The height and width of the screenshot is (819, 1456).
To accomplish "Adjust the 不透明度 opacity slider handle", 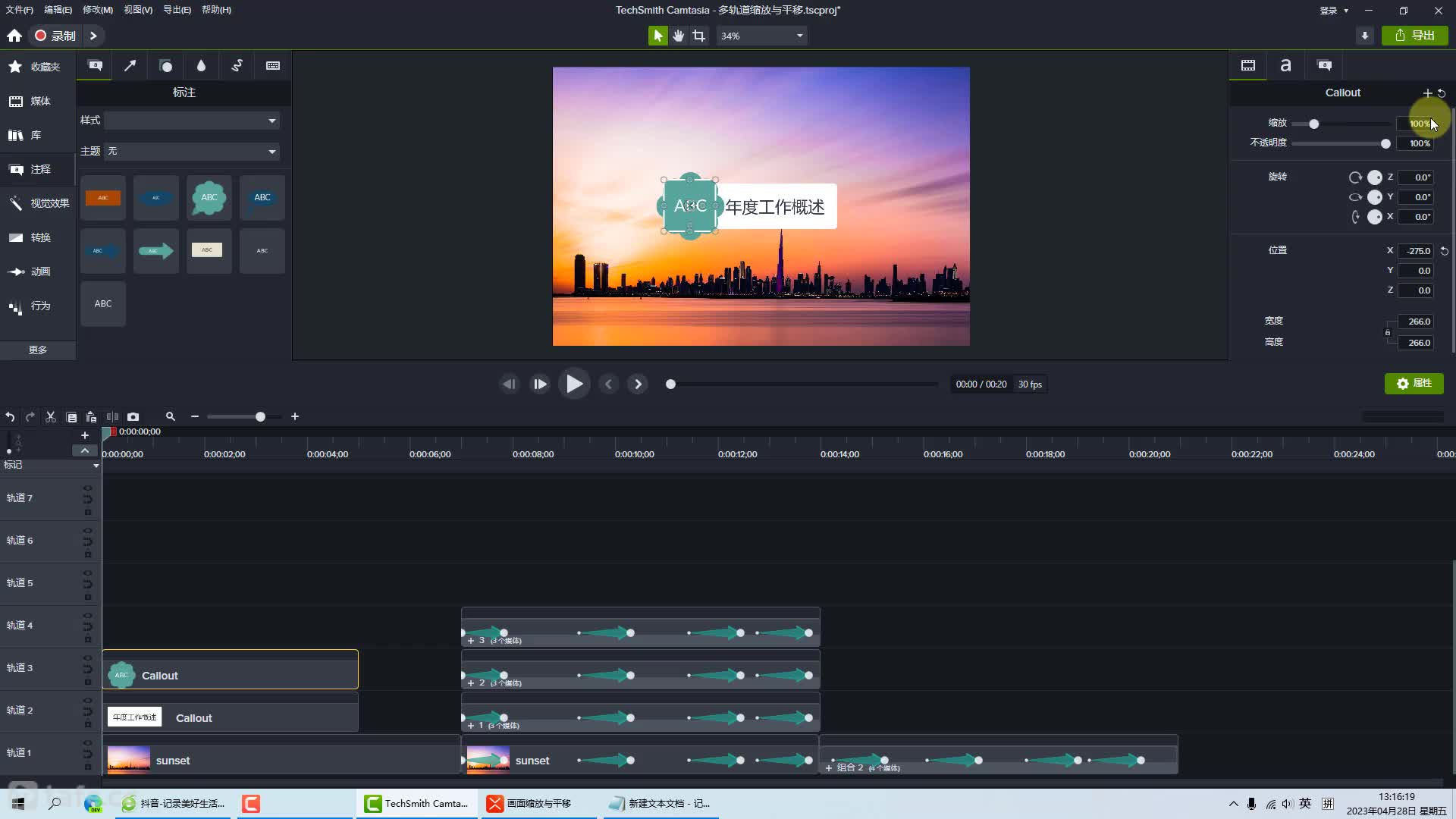I will [x=1385, y=144].
